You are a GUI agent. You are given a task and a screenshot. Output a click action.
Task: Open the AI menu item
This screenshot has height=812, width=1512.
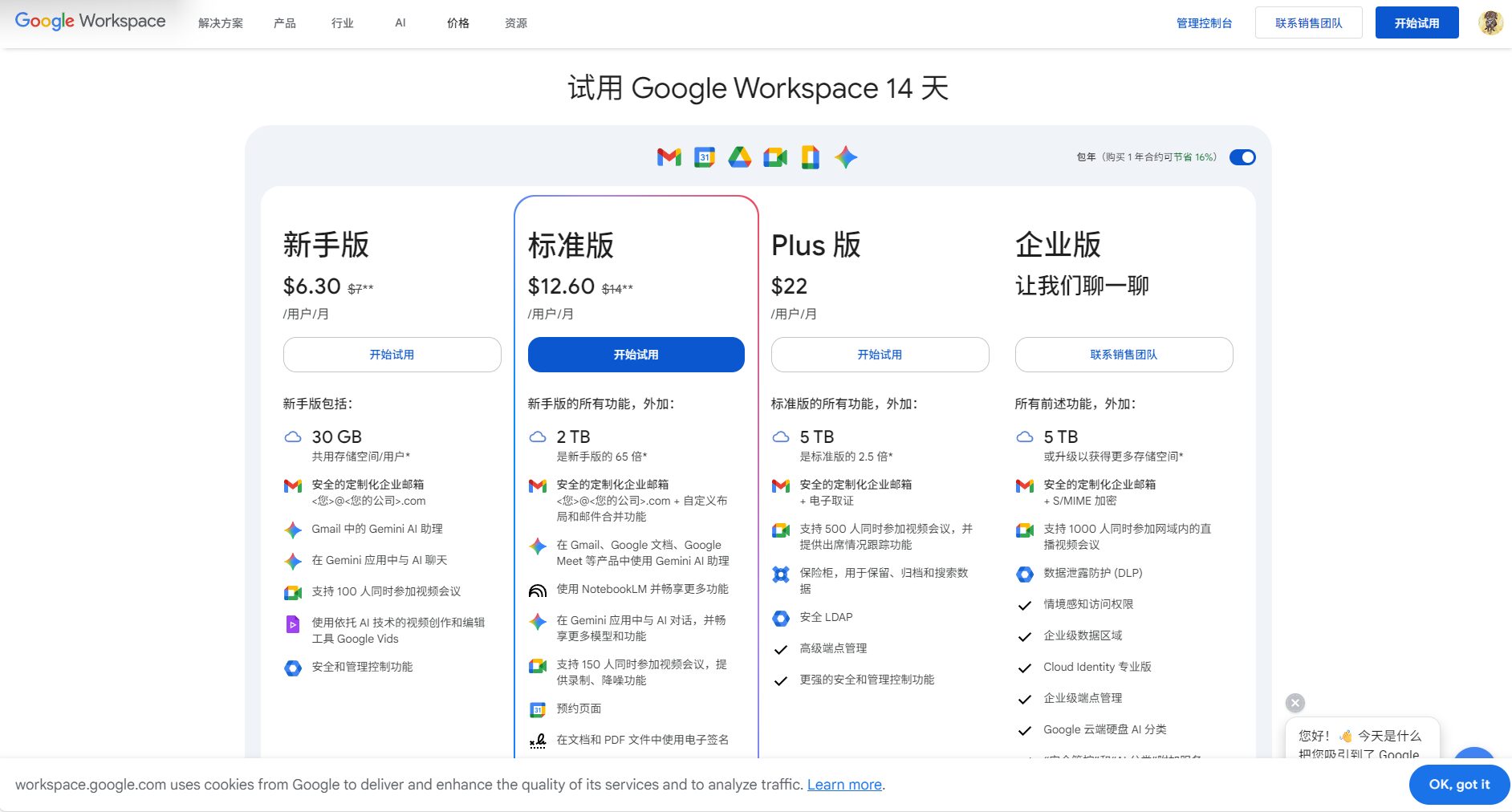pos(400,23)
